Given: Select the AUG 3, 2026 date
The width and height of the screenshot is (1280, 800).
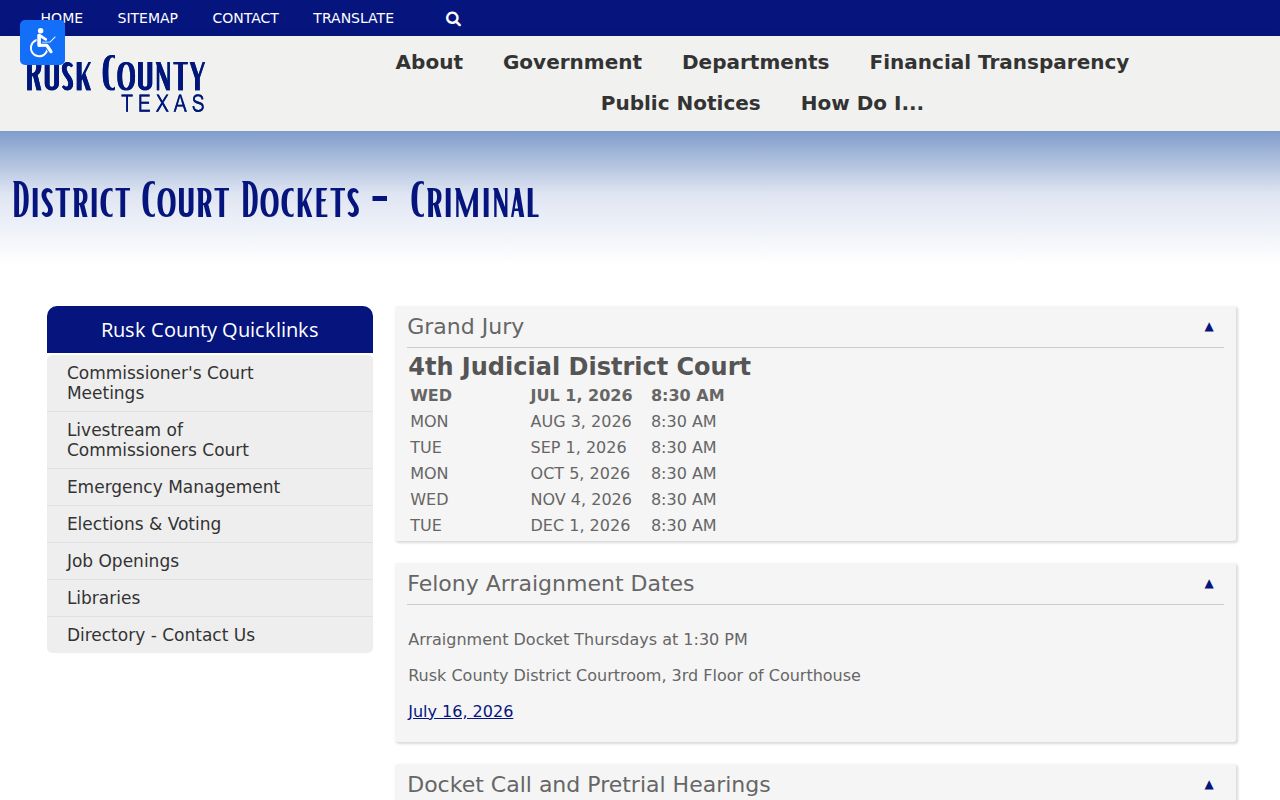Looking at the screenshot, I should (x=581, y=421).
